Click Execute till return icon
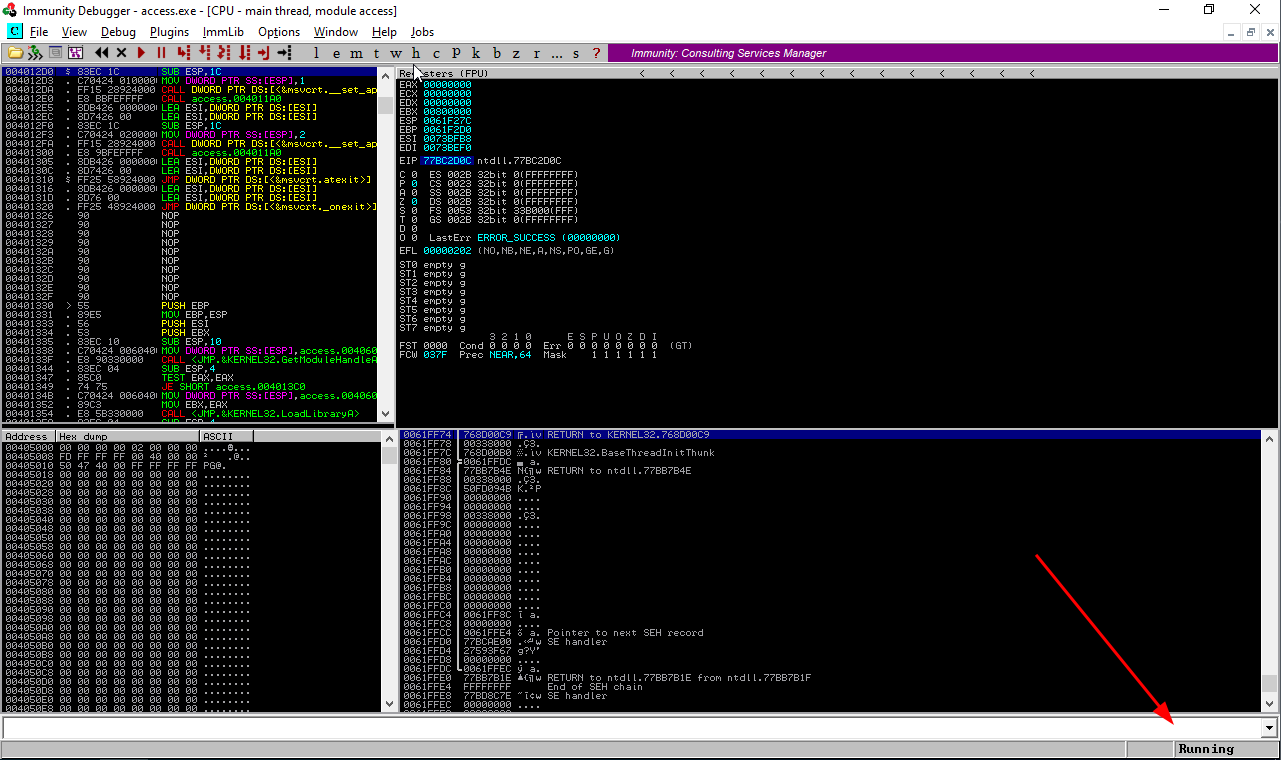 pyautogui.click(x=263, y=53)
